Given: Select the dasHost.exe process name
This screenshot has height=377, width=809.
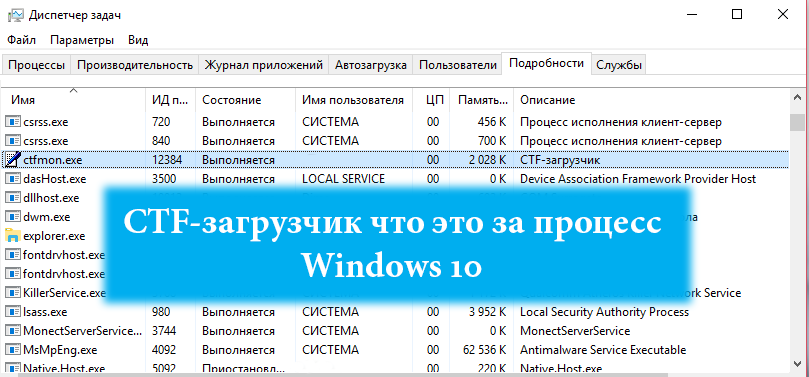Looking at the screenshot, I should pos(55,179).
